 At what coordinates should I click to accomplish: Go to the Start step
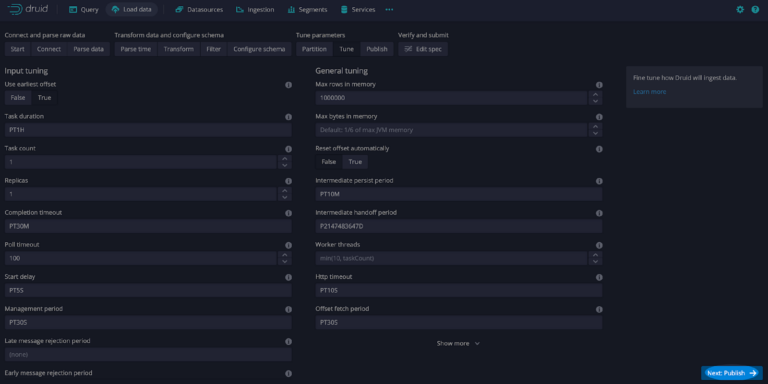18,49
